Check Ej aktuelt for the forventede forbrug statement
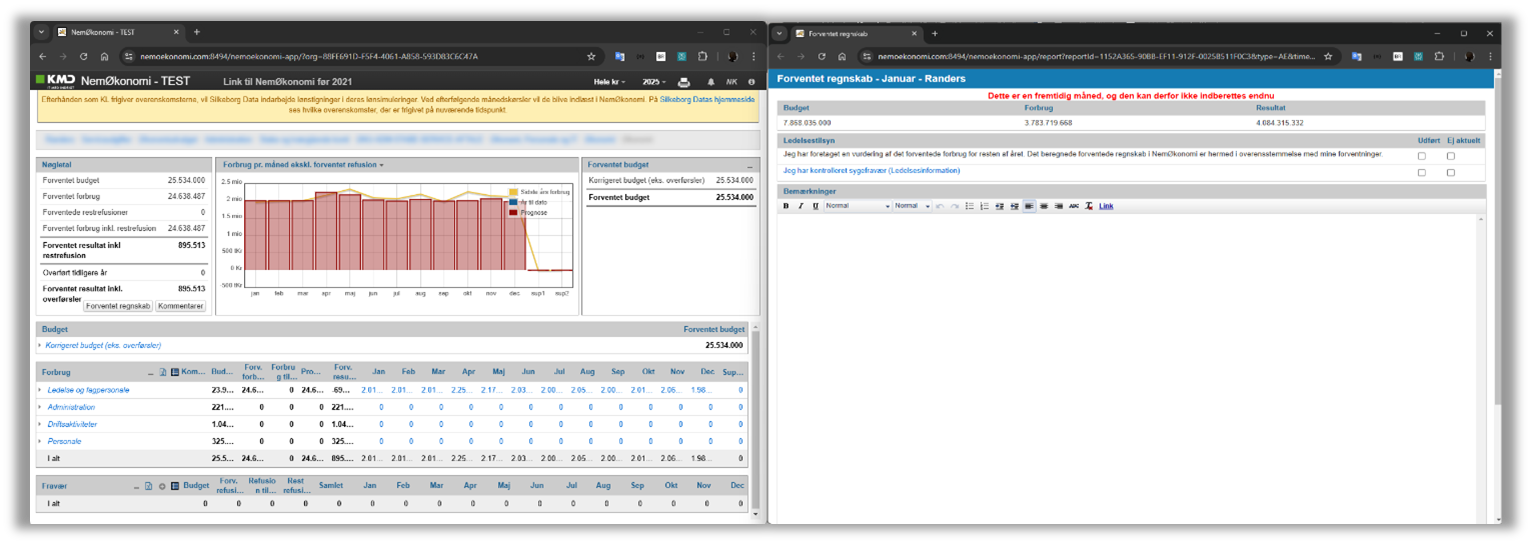Viewport: 1532px width, 545px height. tap(1451, 157)
